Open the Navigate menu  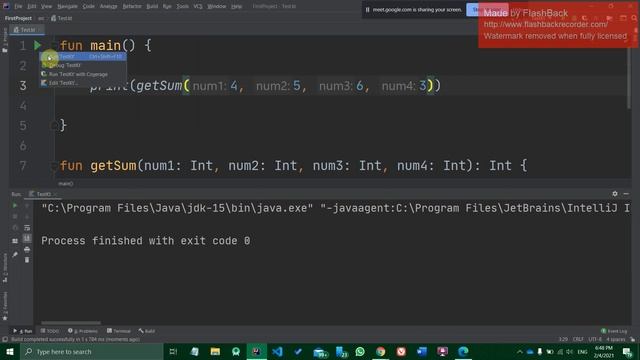(67, 6)
